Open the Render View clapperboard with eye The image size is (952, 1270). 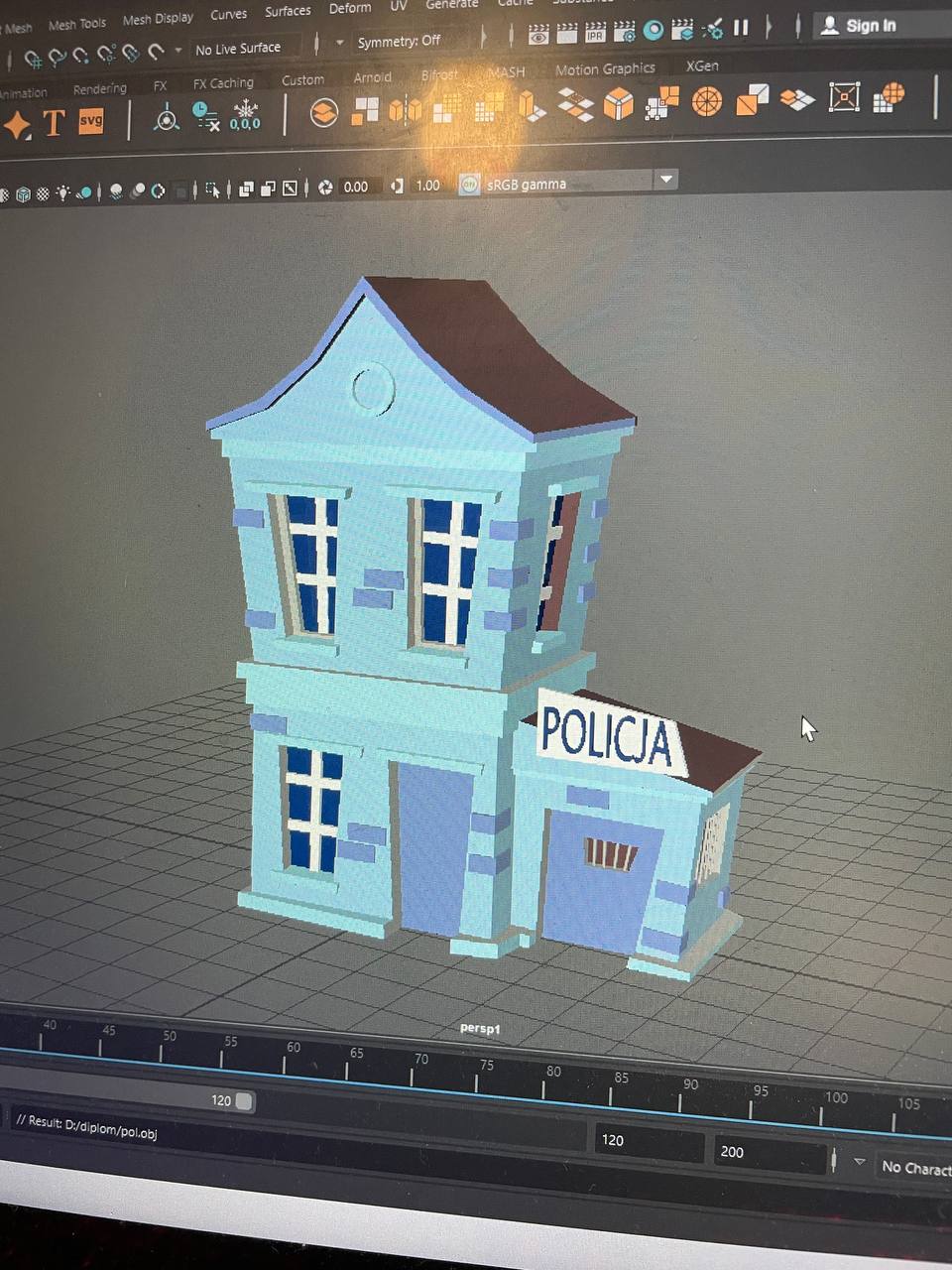538,36
